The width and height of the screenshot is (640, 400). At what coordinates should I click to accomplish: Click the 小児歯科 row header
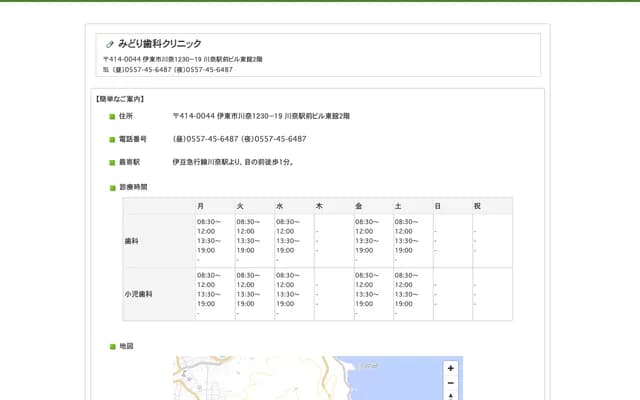(x=159, y=294)
